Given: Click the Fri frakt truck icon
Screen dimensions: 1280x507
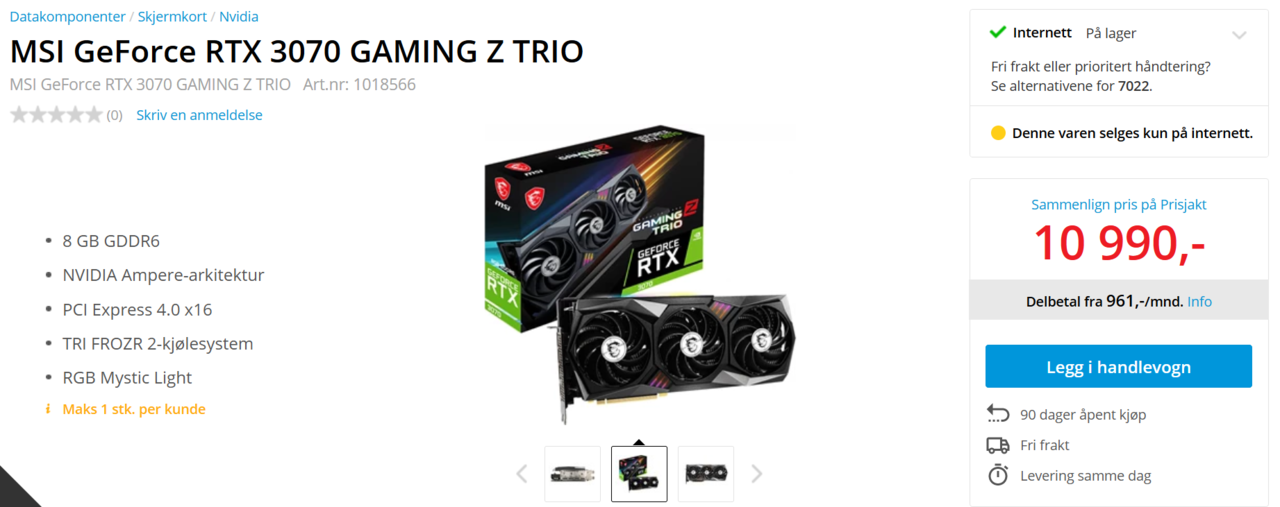Looking at the screenshot, I should pyautogui.click(x=998, y=445).
